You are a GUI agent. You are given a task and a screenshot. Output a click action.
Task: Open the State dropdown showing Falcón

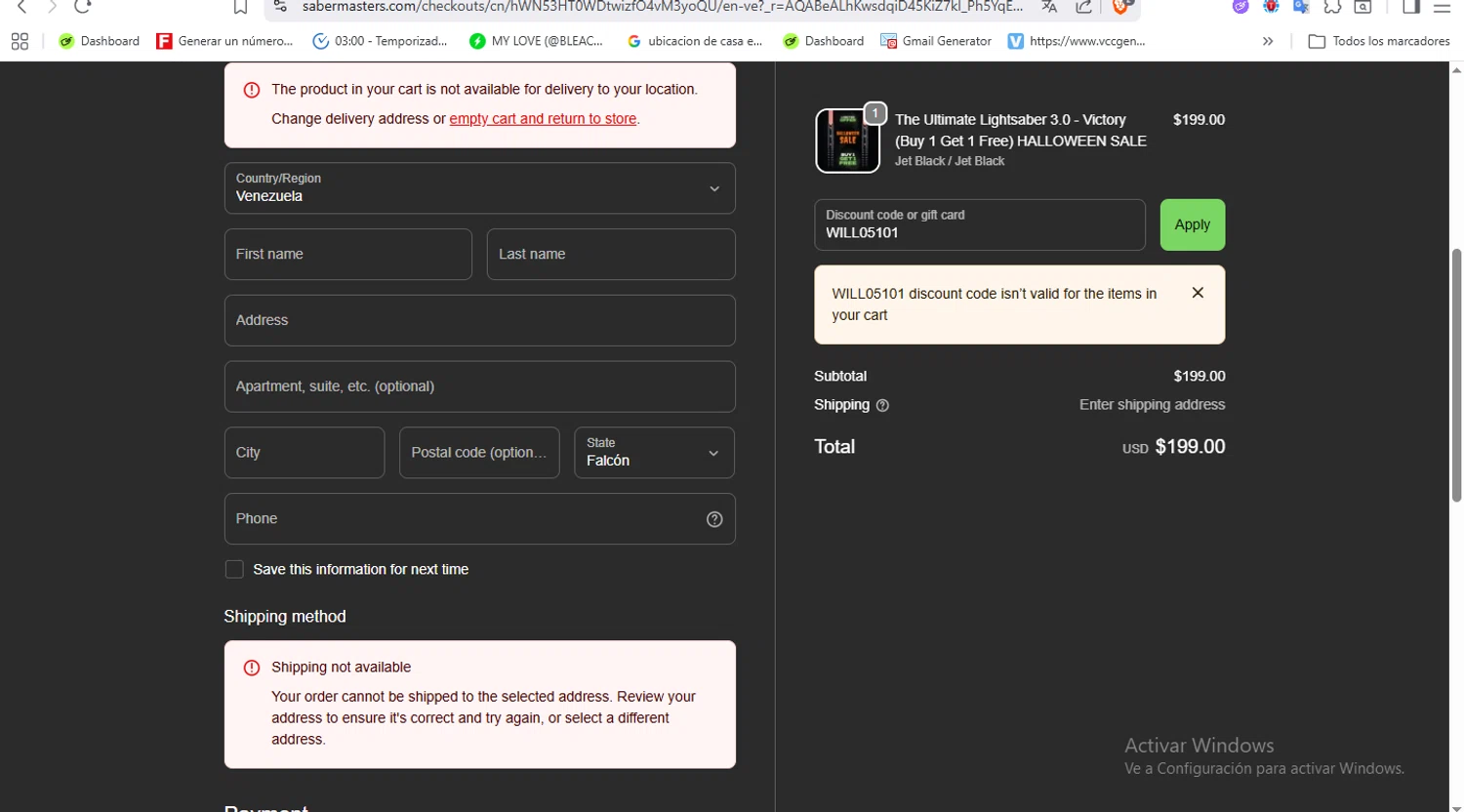coord(655,453)
